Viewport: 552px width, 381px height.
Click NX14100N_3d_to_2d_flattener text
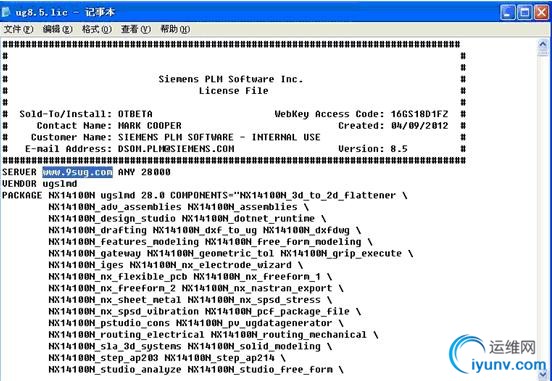(x=317, y=195)
